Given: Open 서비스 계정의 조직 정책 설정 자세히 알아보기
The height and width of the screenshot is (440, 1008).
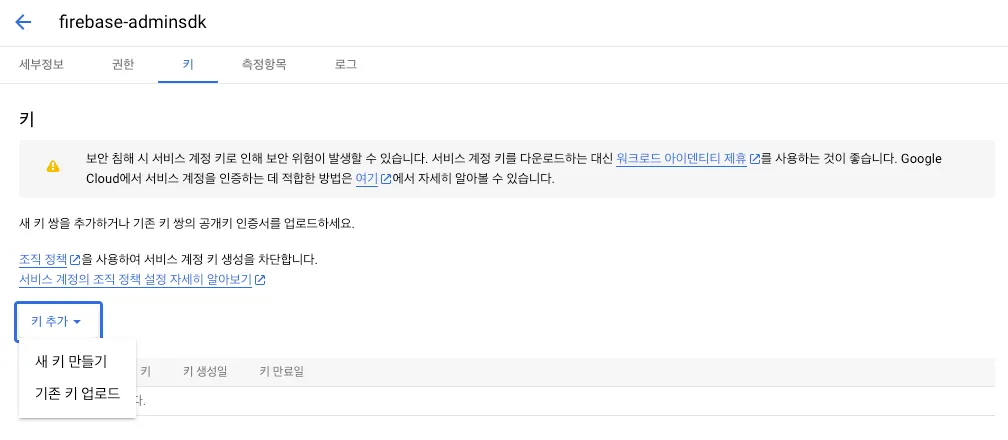Looking at the screenshot, I should click(135, 280).
